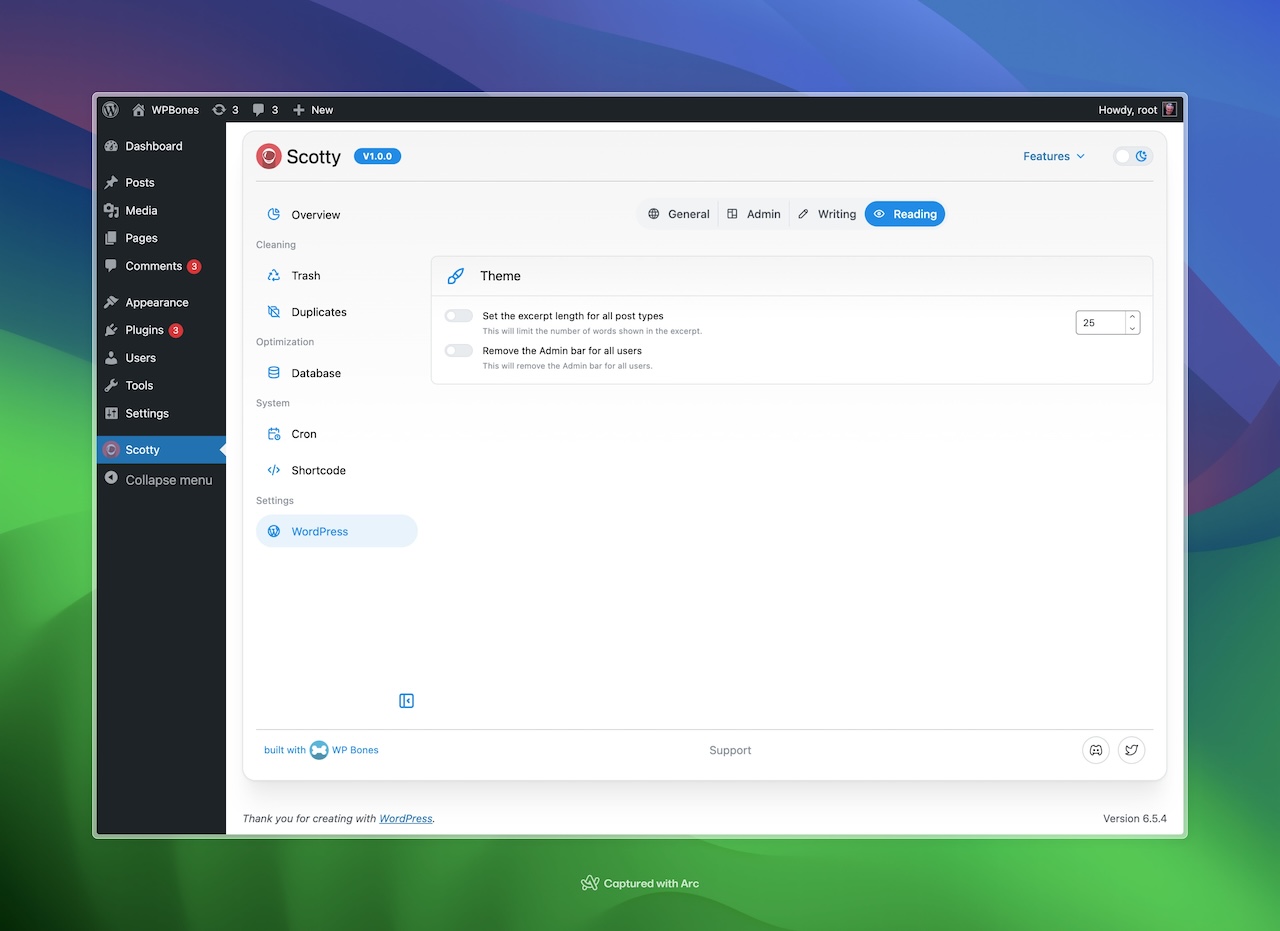The image size is (1280, 931).
Task: Open the Twitter icon button
Action: click(x=1131, y=750)
